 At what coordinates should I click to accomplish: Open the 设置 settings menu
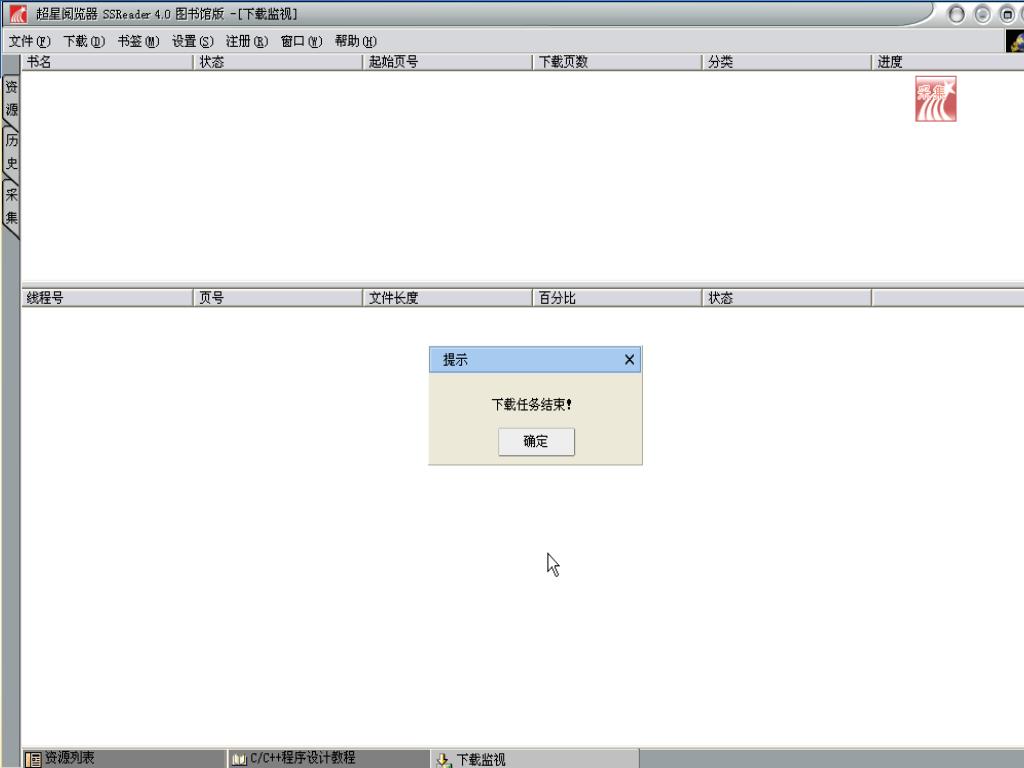(192, 41)
